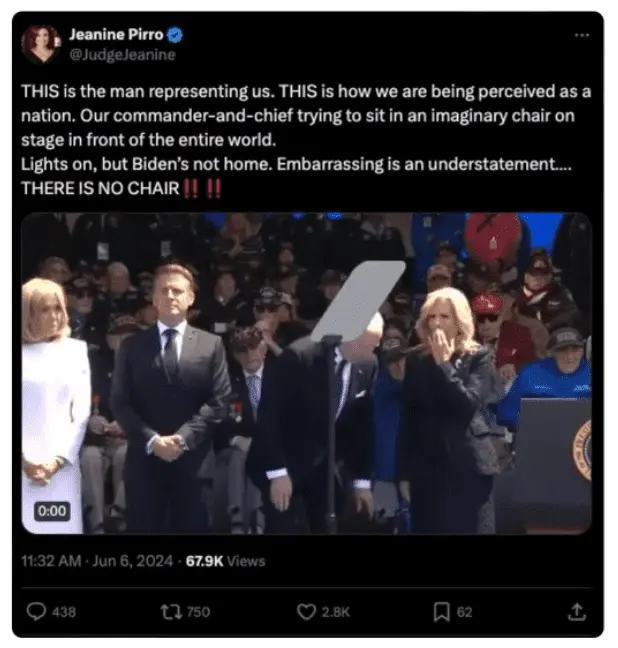Click the post text starting "THIS is the man"
The width and height of the screenshot is (618, 648).
[x=306, y=140]
